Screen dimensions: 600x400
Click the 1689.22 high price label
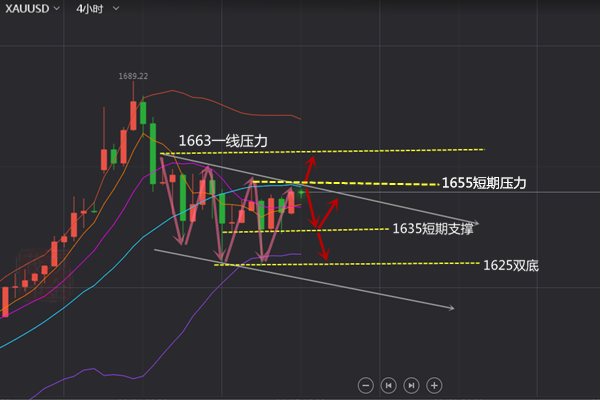pos(133,75)
